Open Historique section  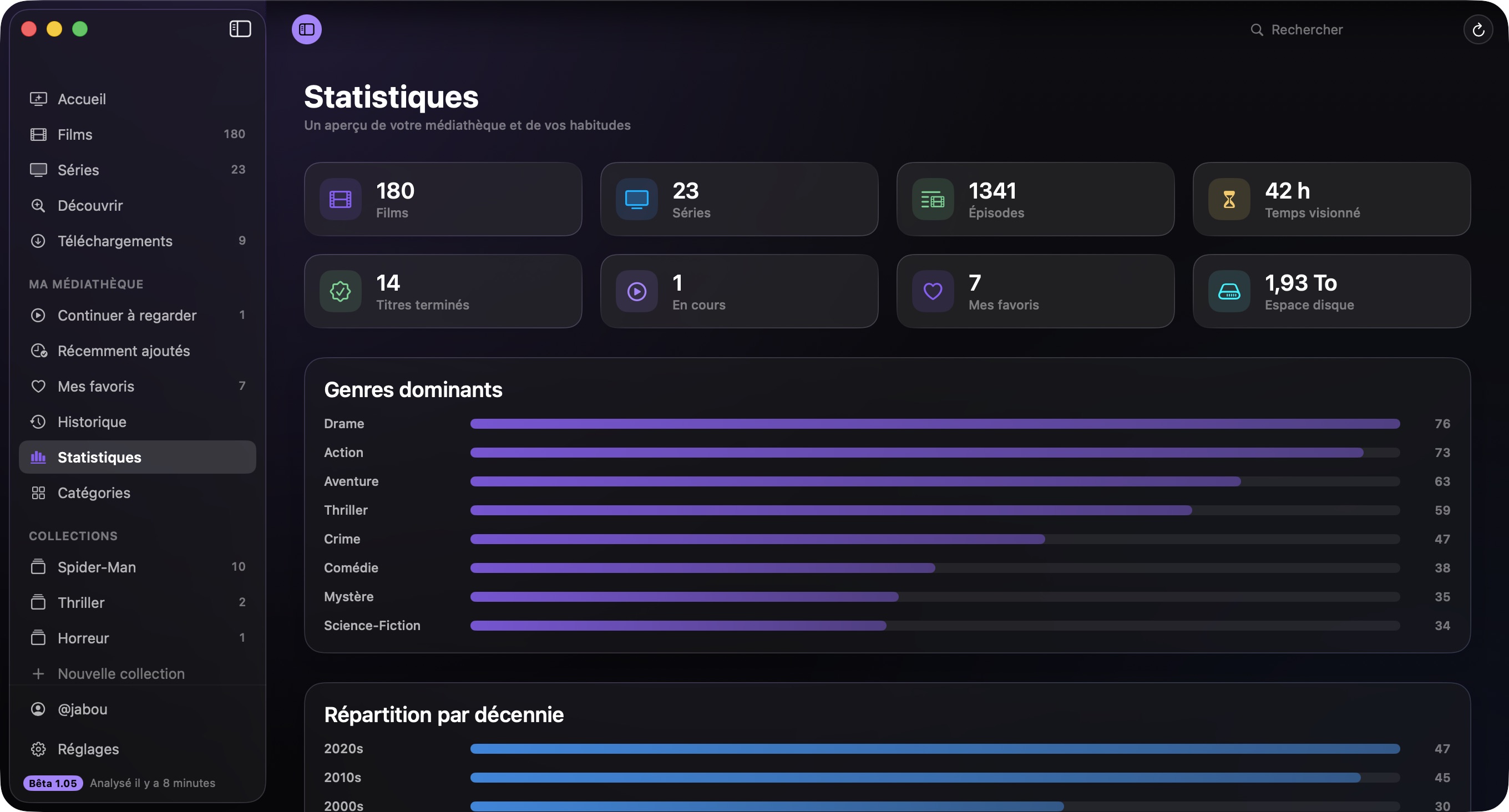pyautogui.click(x=137, y=422)
